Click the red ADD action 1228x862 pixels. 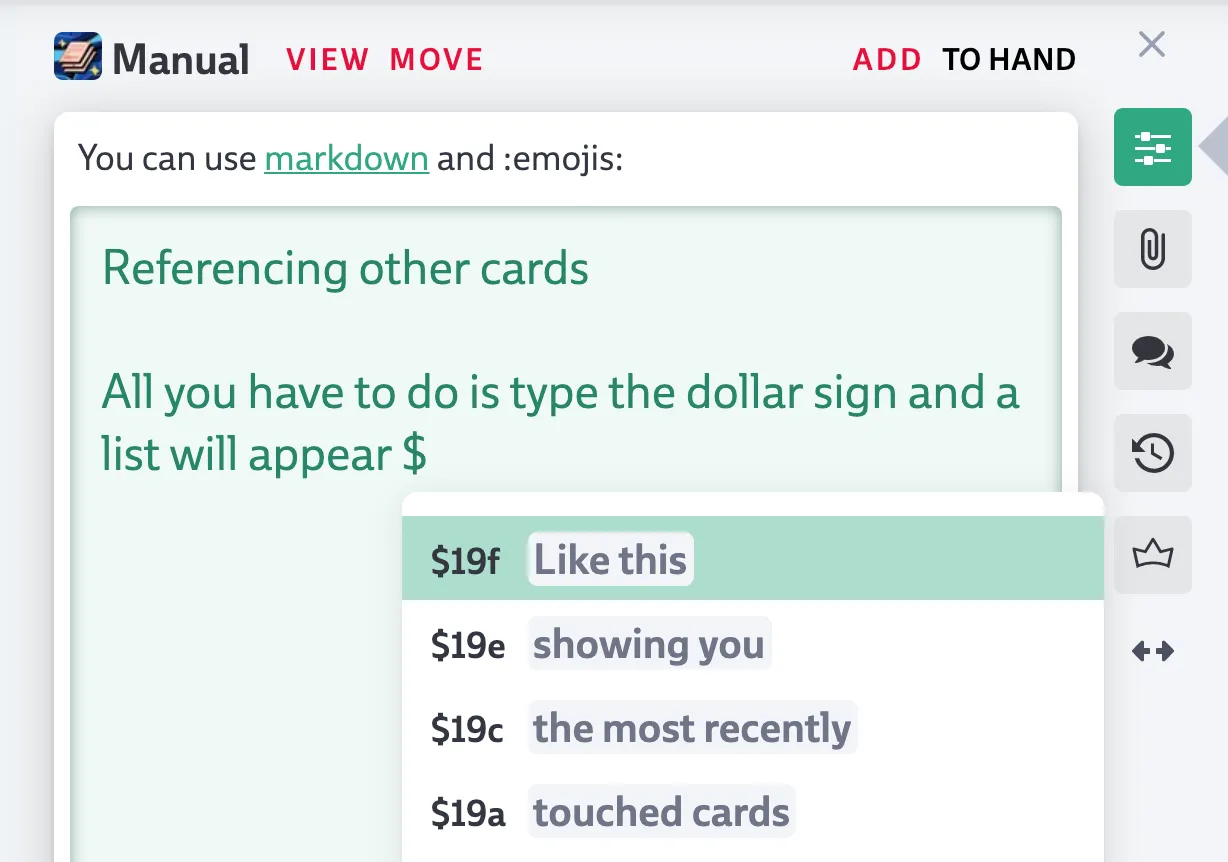[886, 59]
